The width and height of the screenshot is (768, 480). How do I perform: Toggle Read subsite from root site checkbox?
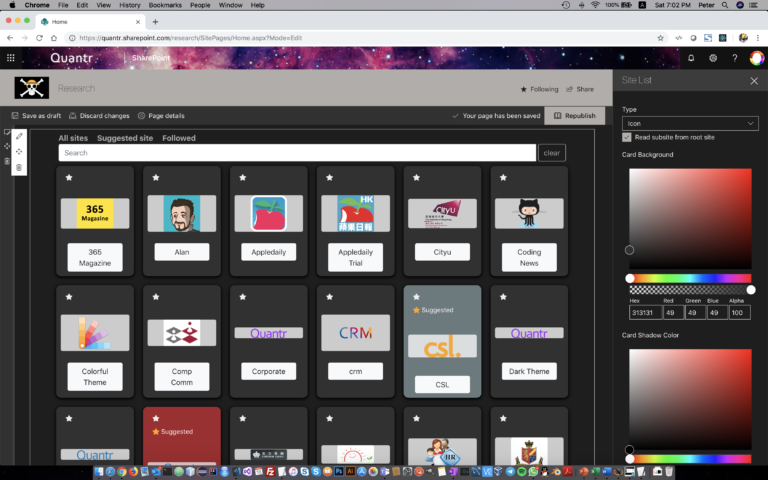point(626,138)
